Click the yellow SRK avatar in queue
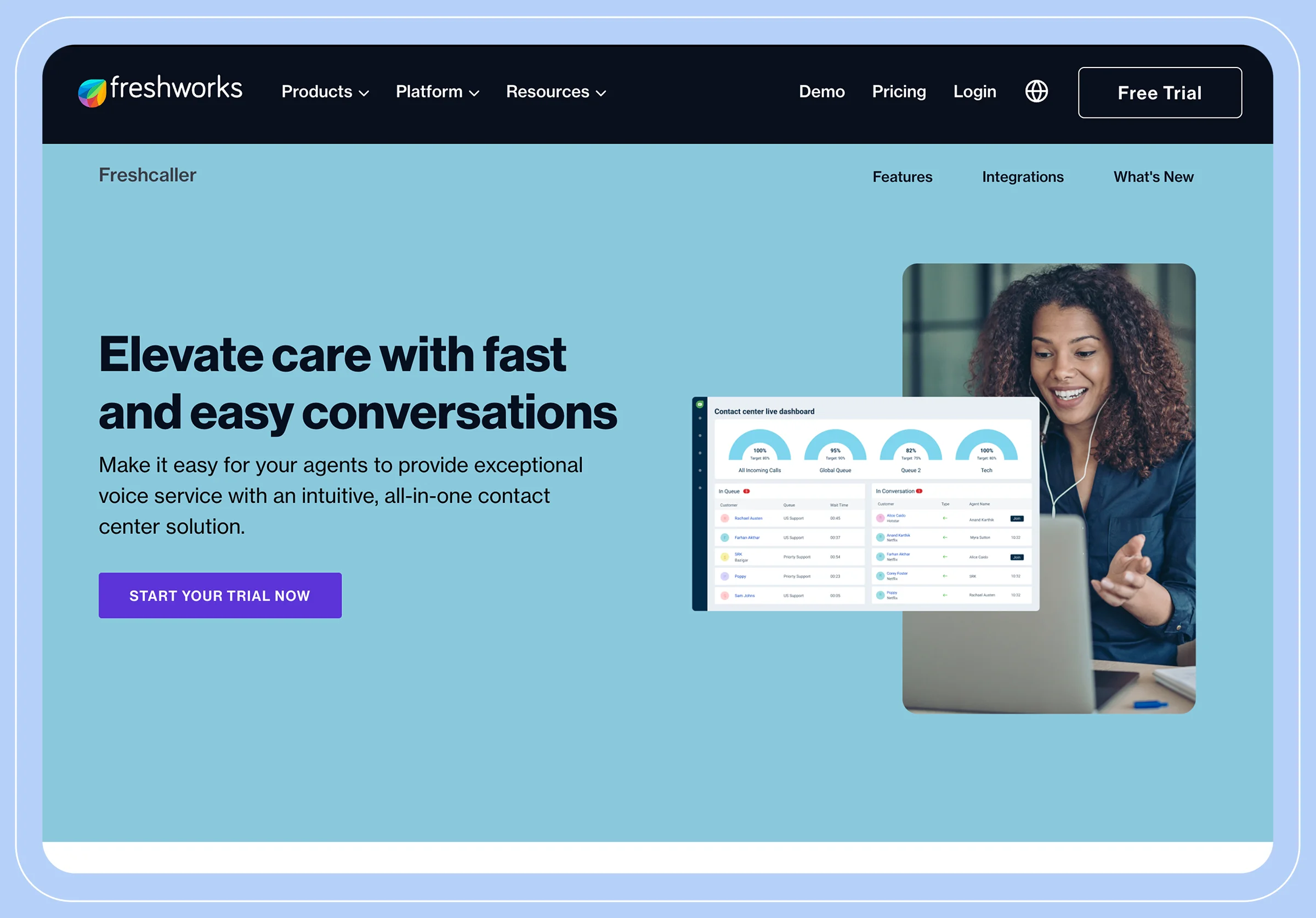1316x918 pixels. (x=724, y=557)
